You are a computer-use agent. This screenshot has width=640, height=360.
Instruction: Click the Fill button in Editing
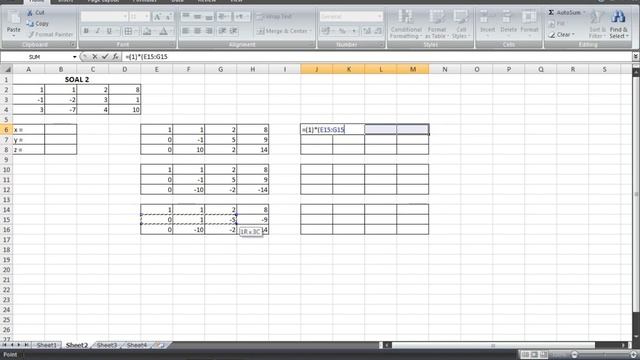(x=557, y=24)
